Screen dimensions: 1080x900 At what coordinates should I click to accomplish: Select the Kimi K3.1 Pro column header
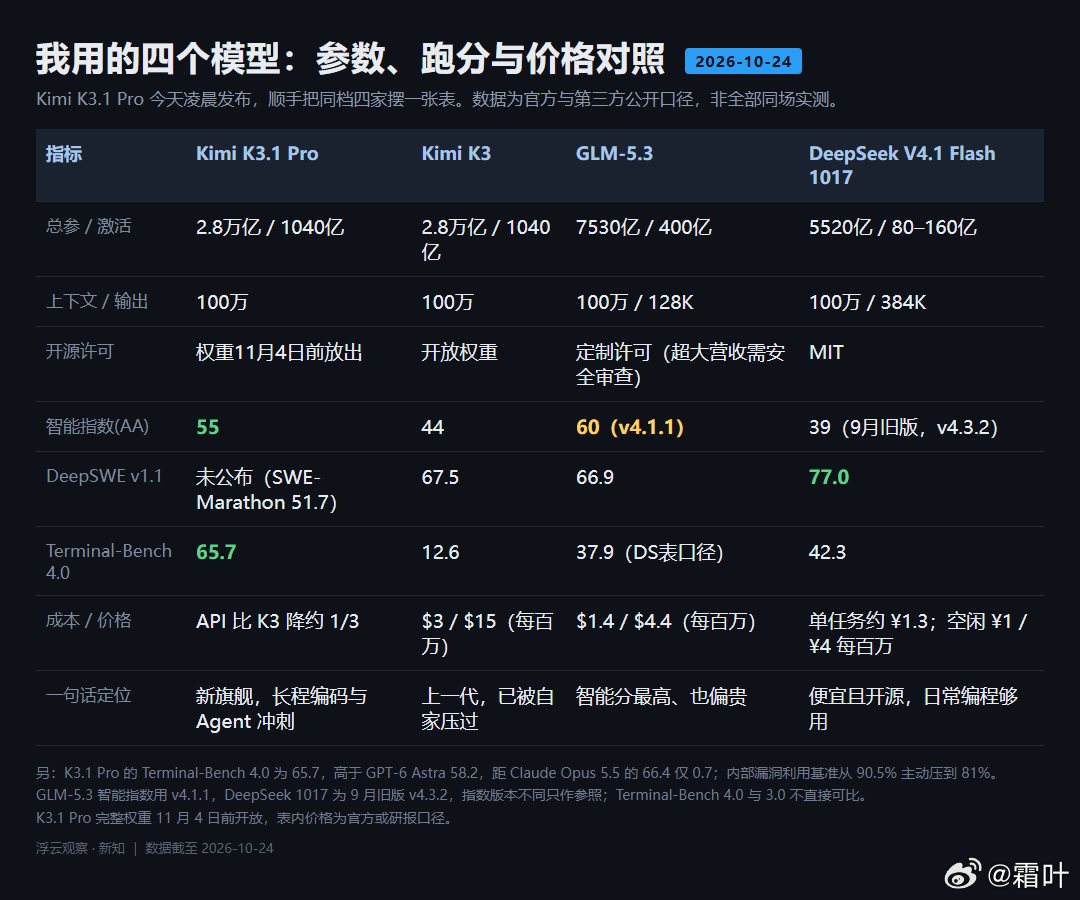tap(257, 154)
